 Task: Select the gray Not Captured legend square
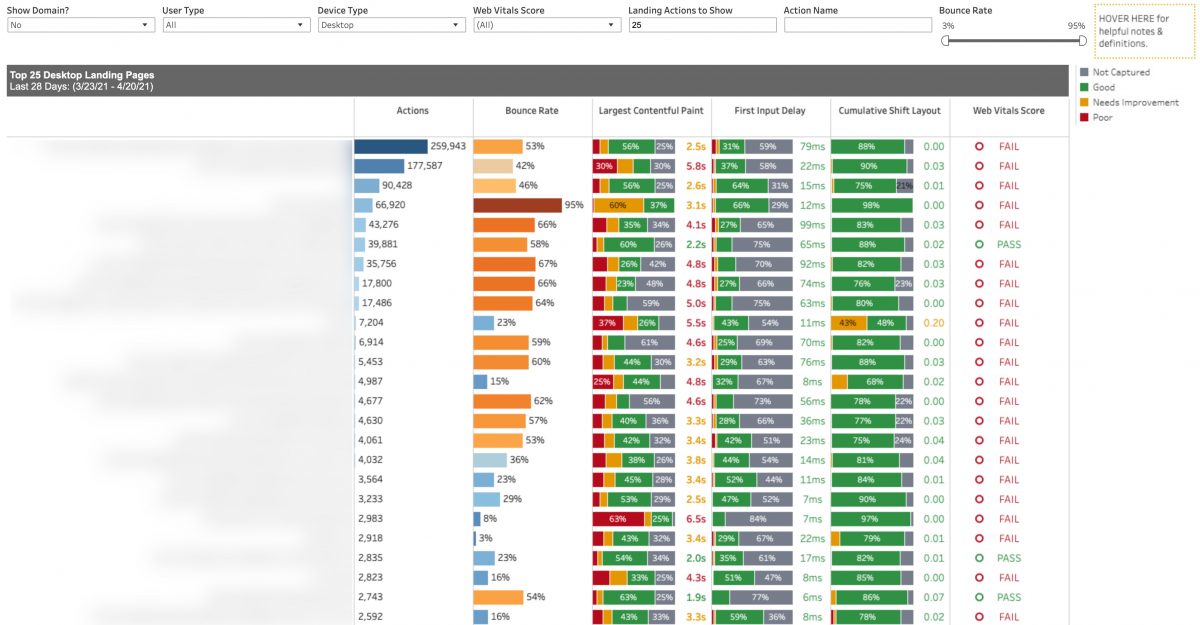tap(1084, 72)
